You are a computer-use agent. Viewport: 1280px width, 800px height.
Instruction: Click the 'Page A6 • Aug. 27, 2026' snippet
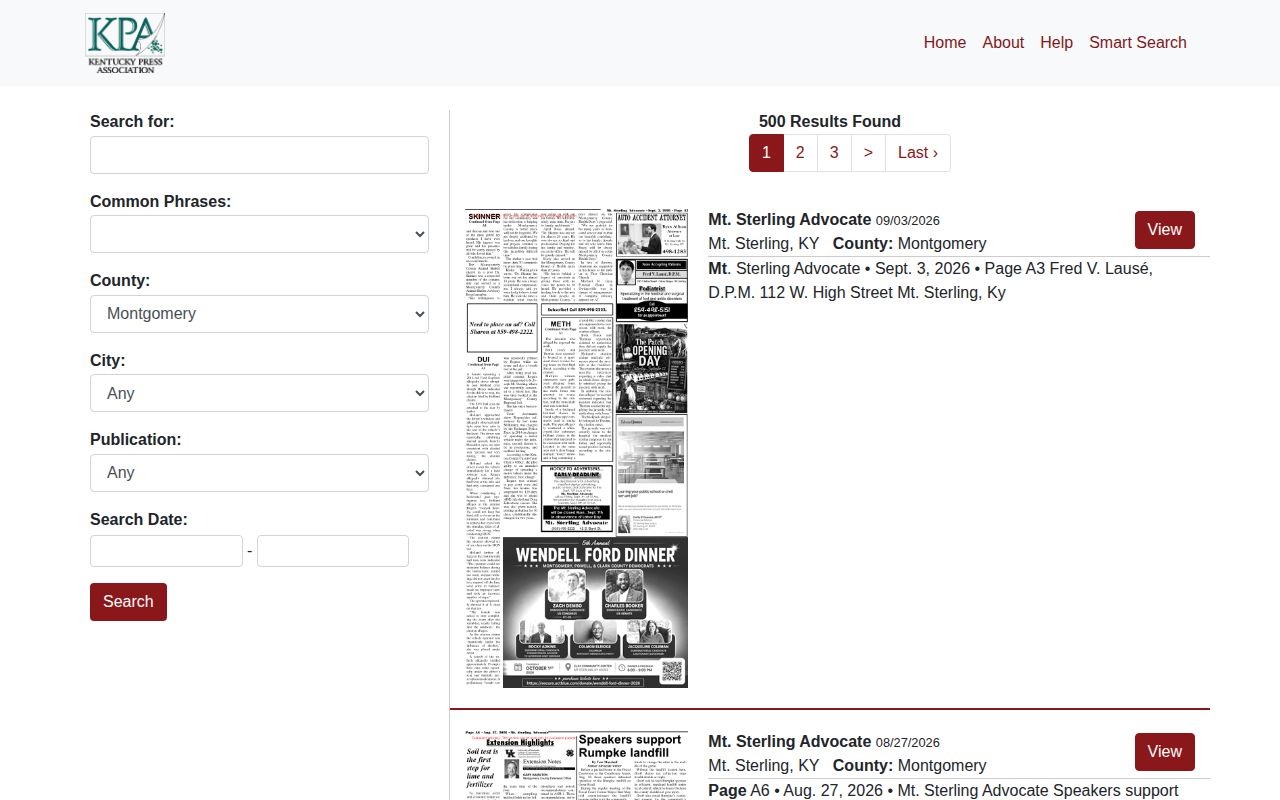coord(797,791)
